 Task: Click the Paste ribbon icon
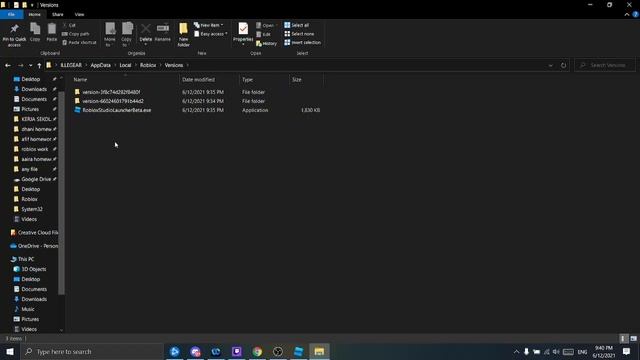coord(51,32)
